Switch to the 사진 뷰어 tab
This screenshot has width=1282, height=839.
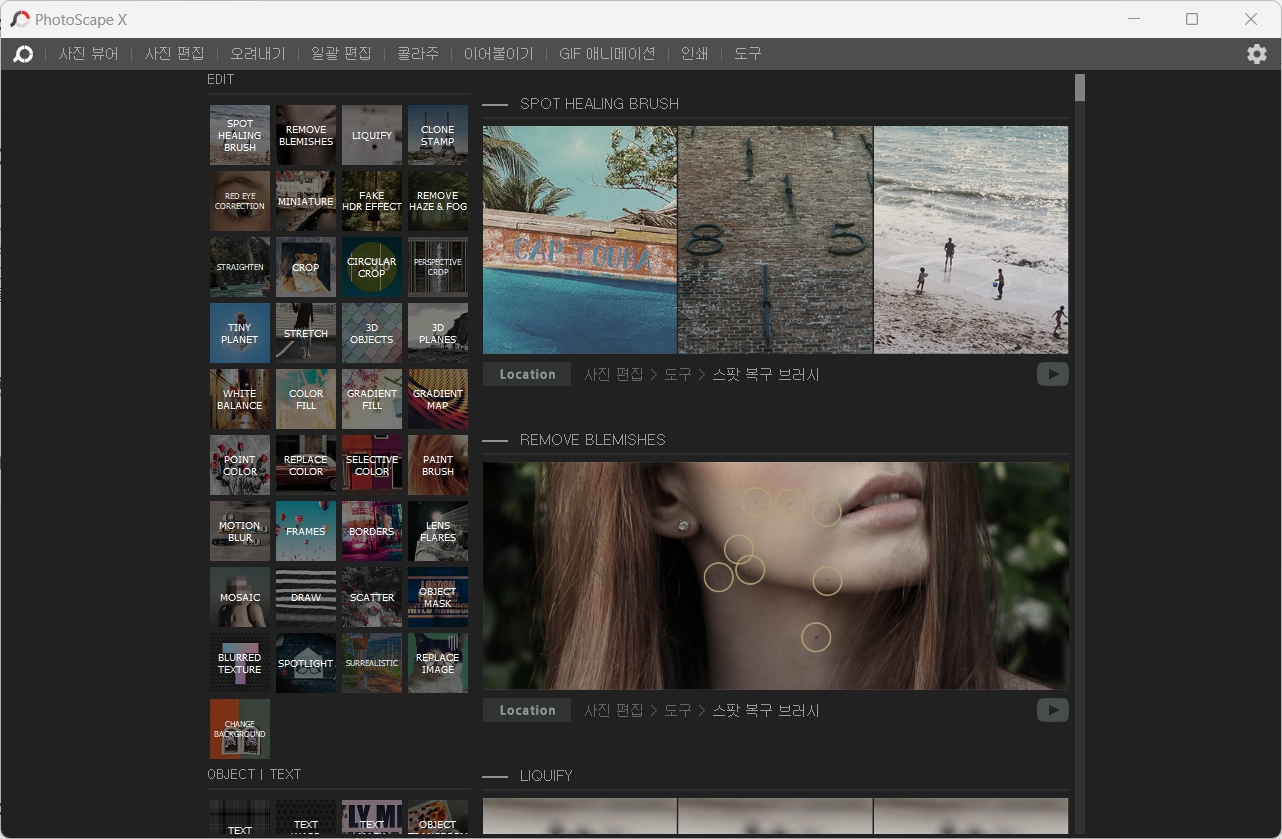pyautogui.click(x=89, y=54)
